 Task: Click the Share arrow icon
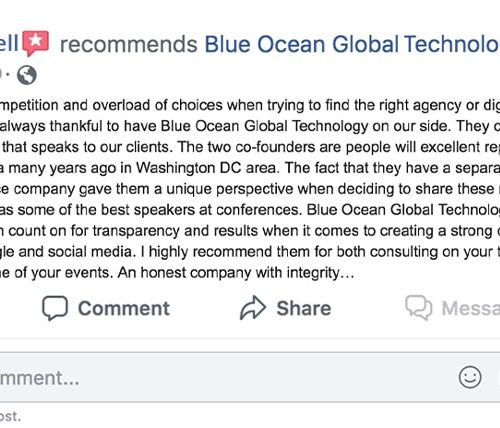[253, 308]
